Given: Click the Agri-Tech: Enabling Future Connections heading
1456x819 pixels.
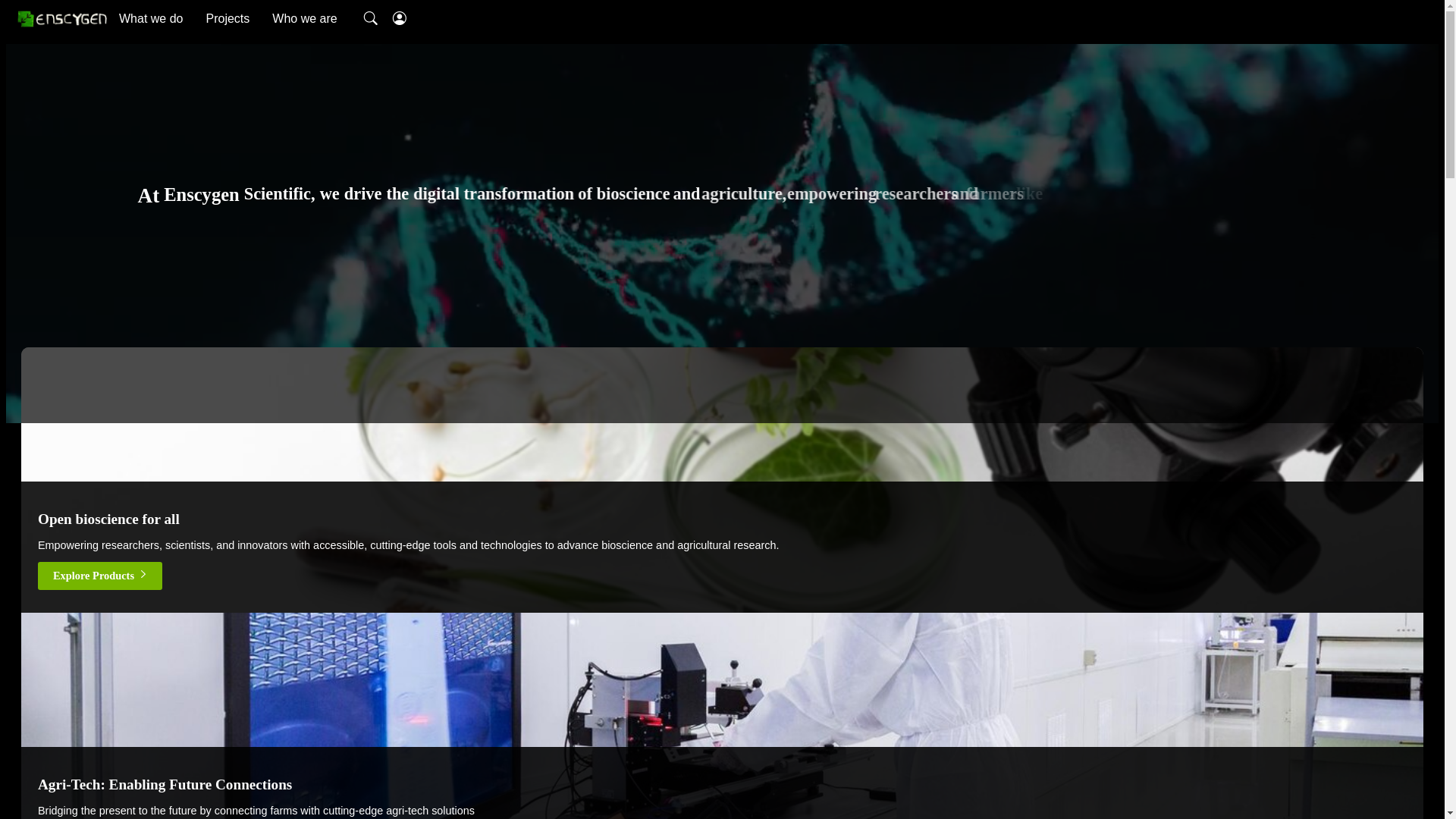Looking at the screenshot, I should click(165, 785).
